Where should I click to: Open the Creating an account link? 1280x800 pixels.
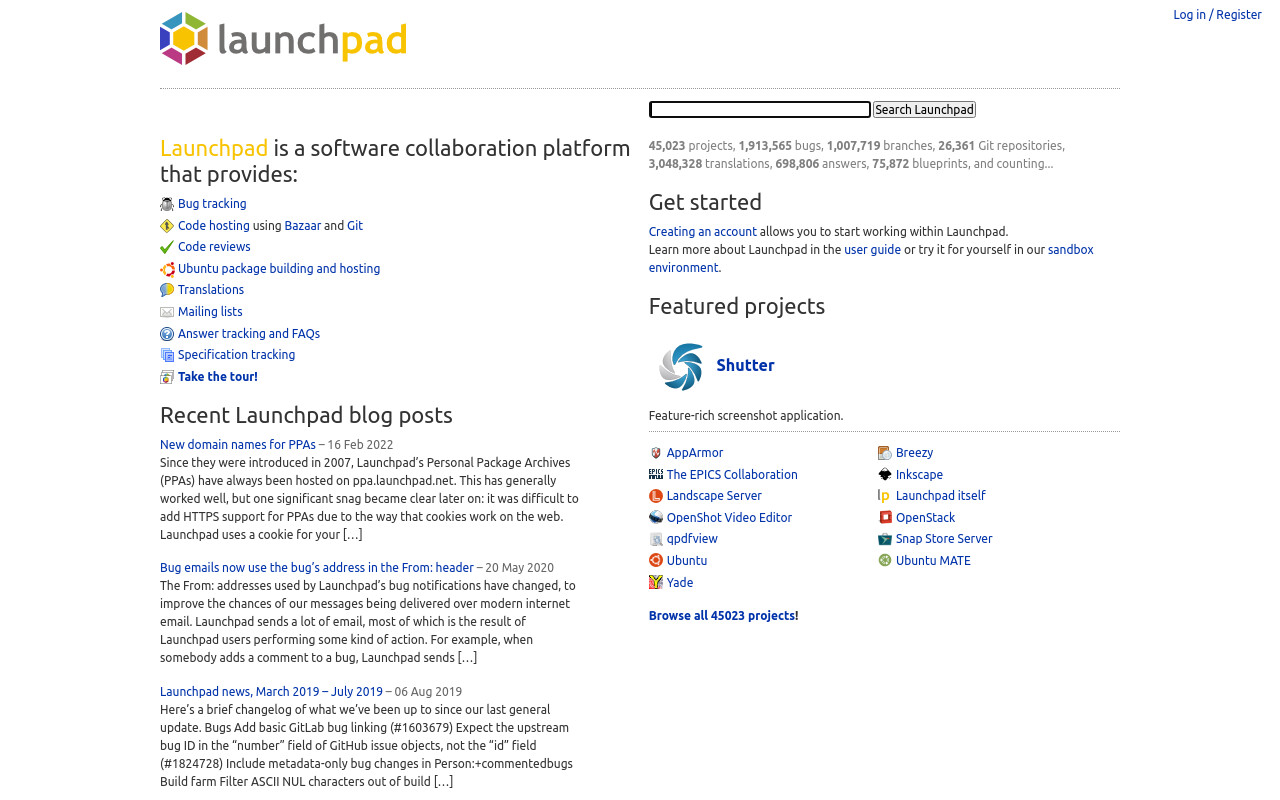[703, 232]
